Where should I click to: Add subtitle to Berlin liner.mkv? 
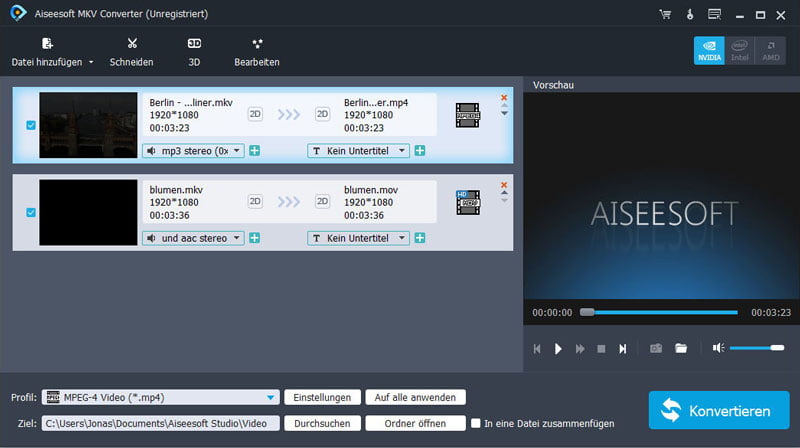tap(420, 151)
